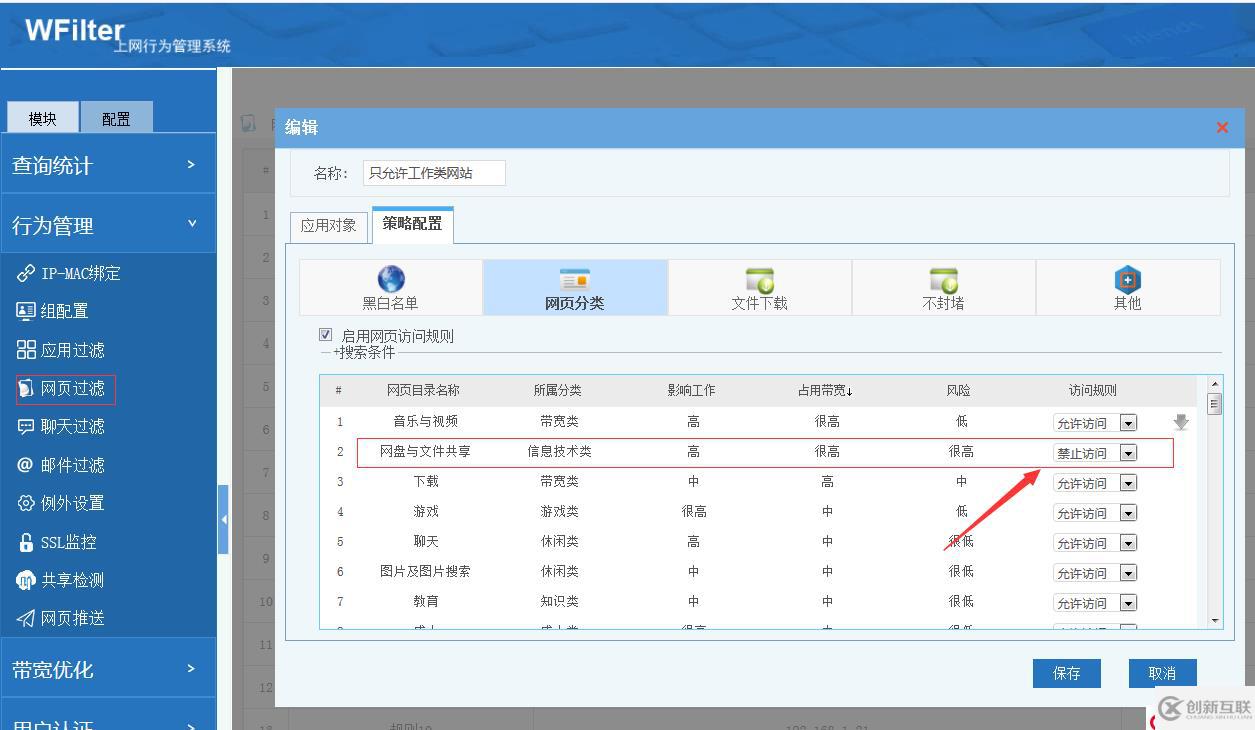1255x730 pixels.
Task: Select the 其他 hexagon icon
Action: tap(1128, 280)
